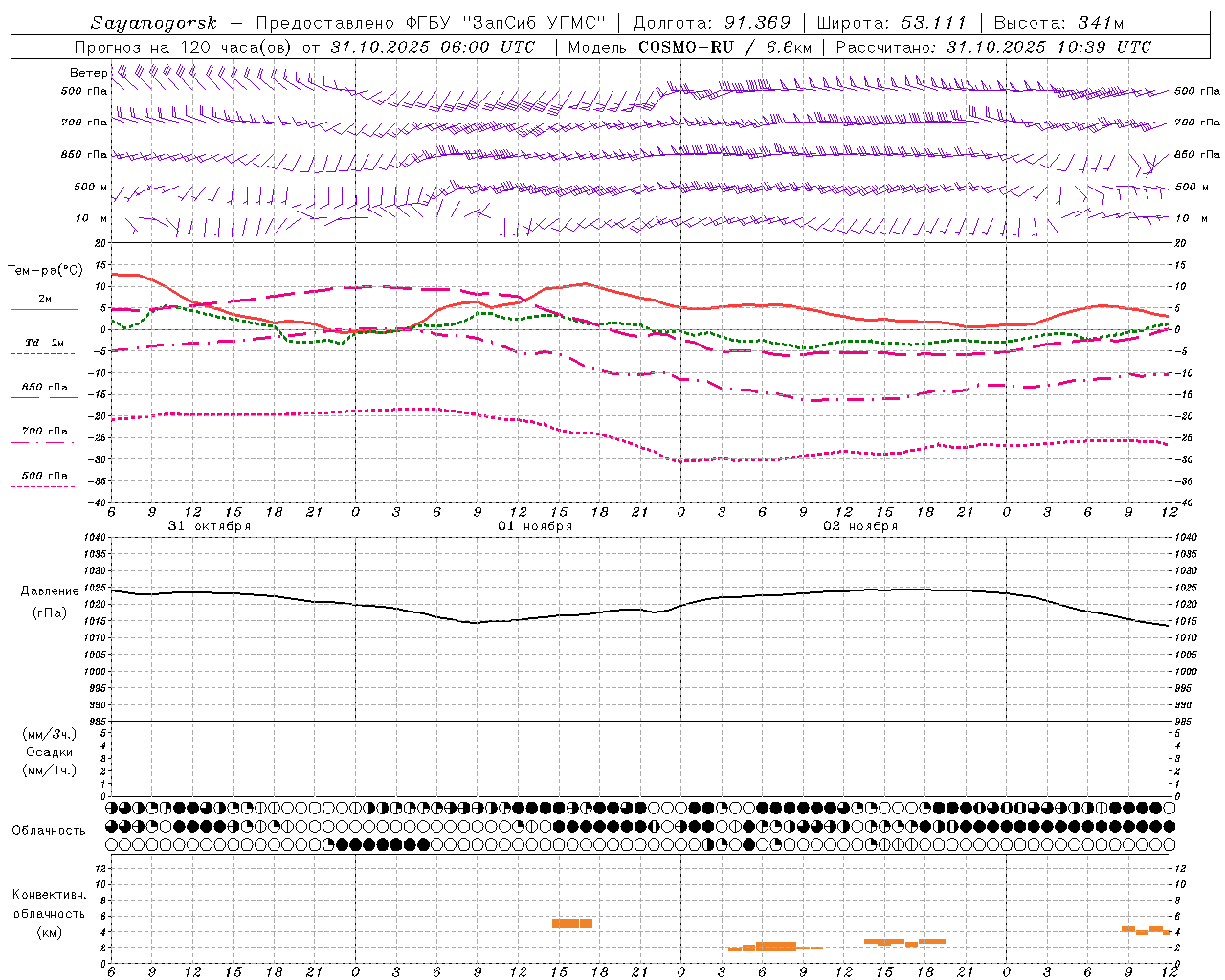Click the '(гПа)' pressure unit label
The width and height of the screenshot is (1225, 980).
[x=50, y=612]
